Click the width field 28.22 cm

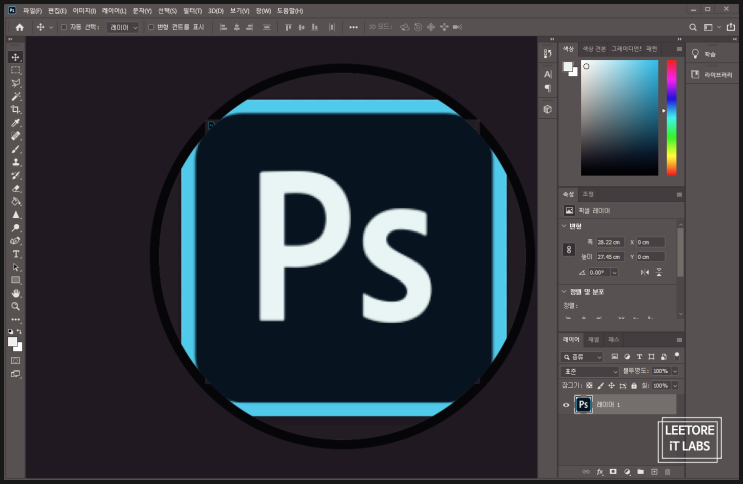pos(610,242)
